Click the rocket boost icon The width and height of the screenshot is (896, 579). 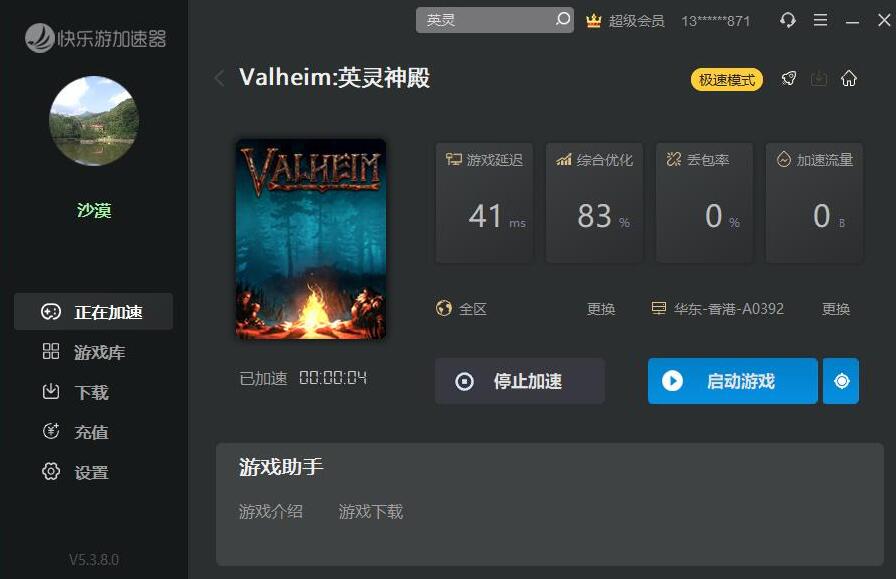pos(789,78)
